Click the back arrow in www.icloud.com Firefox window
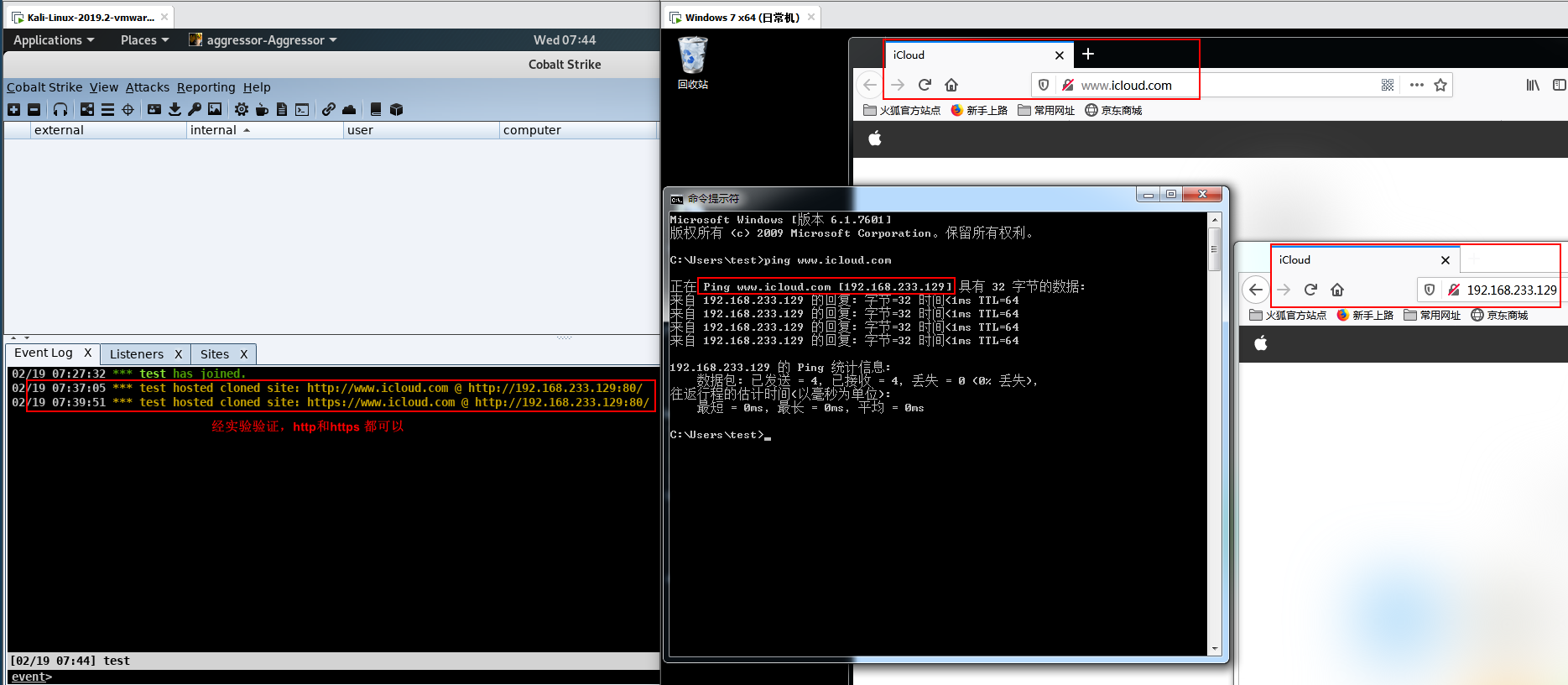This screenshot has width=1568, height=685. click(870, 85)
